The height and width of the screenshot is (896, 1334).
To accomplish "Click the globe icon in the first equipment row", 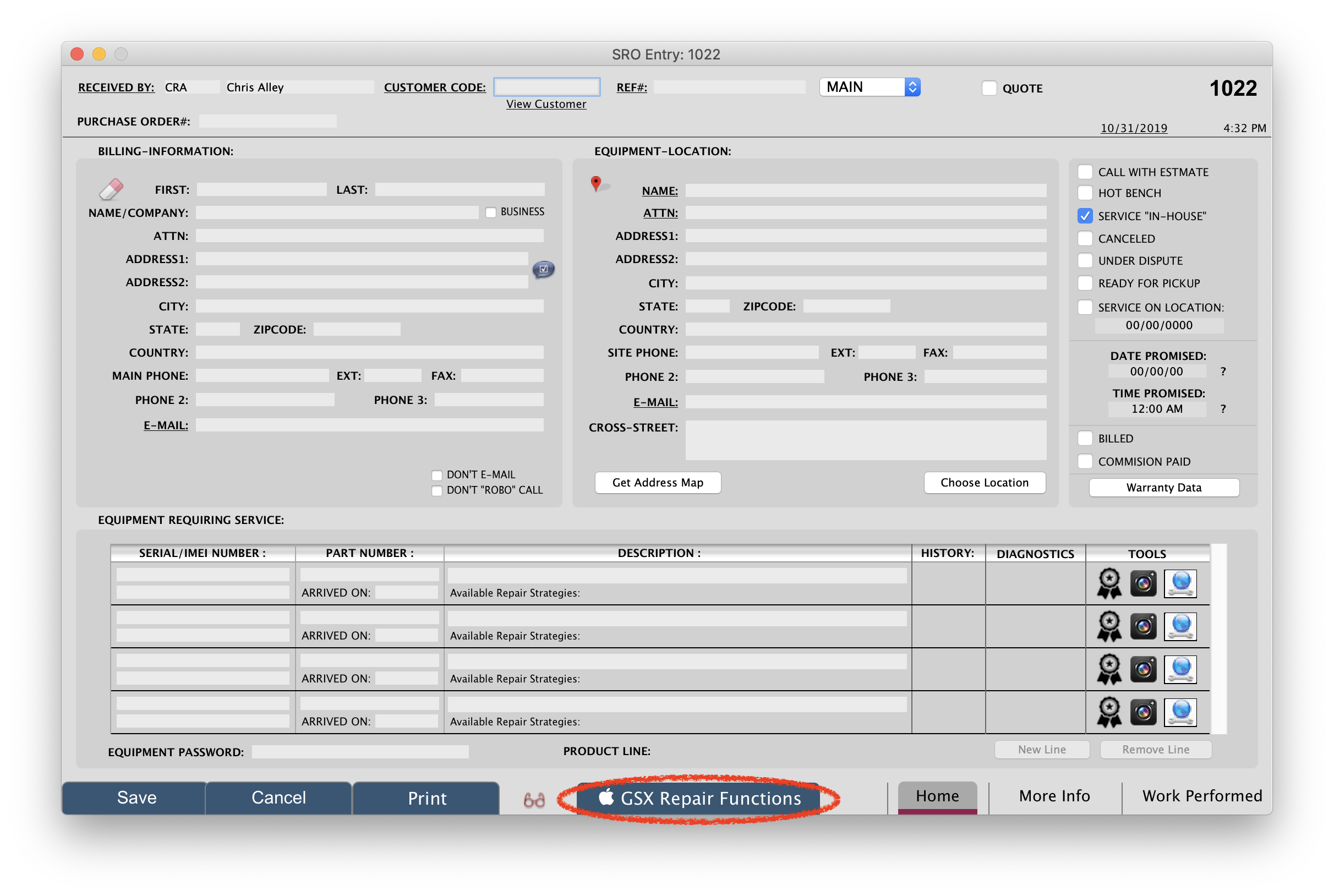I will tap(1180, 583).
